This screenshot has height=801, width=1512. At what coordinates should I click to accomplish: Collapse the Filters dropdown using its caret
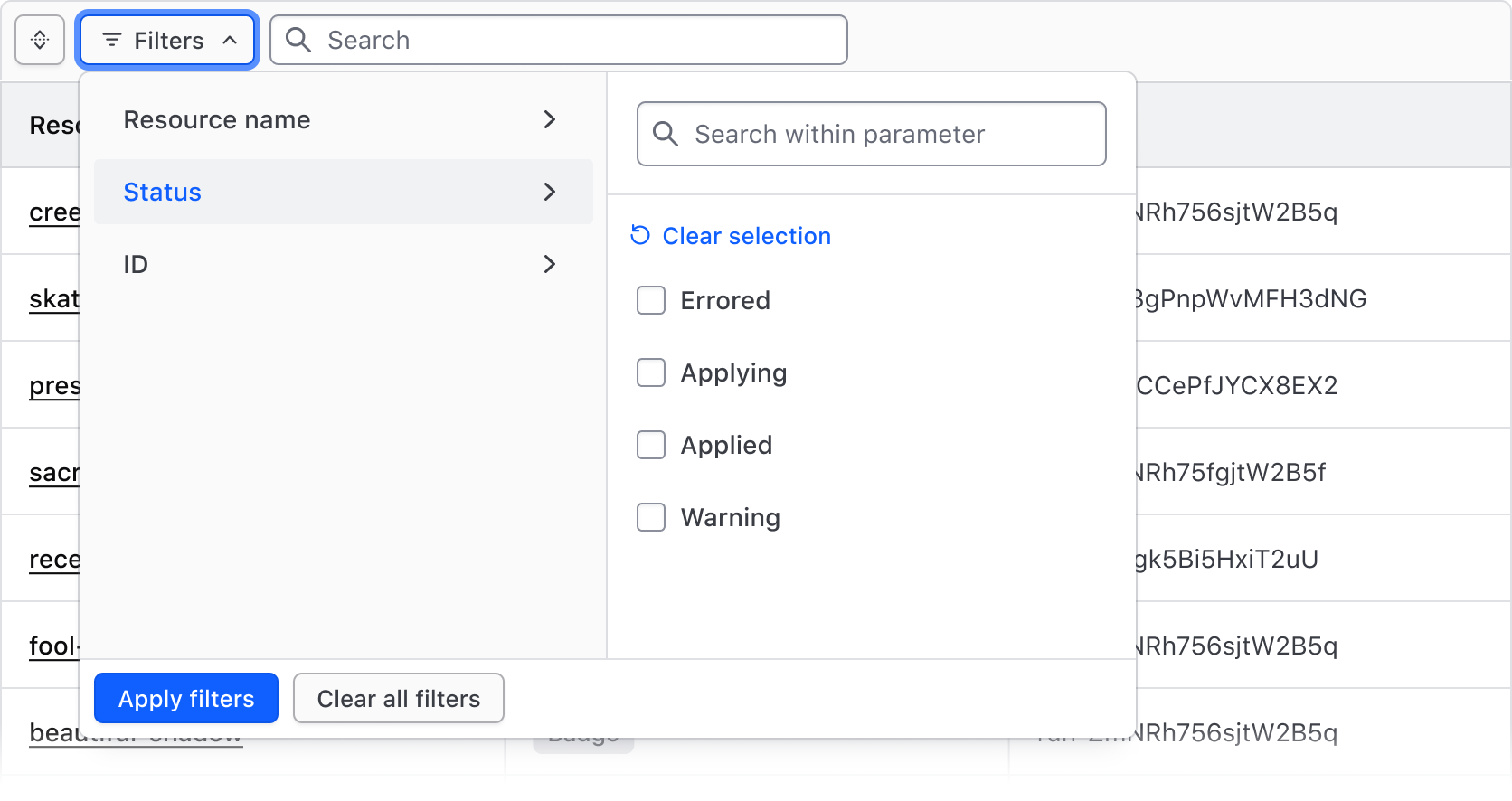tap(230, 41)
